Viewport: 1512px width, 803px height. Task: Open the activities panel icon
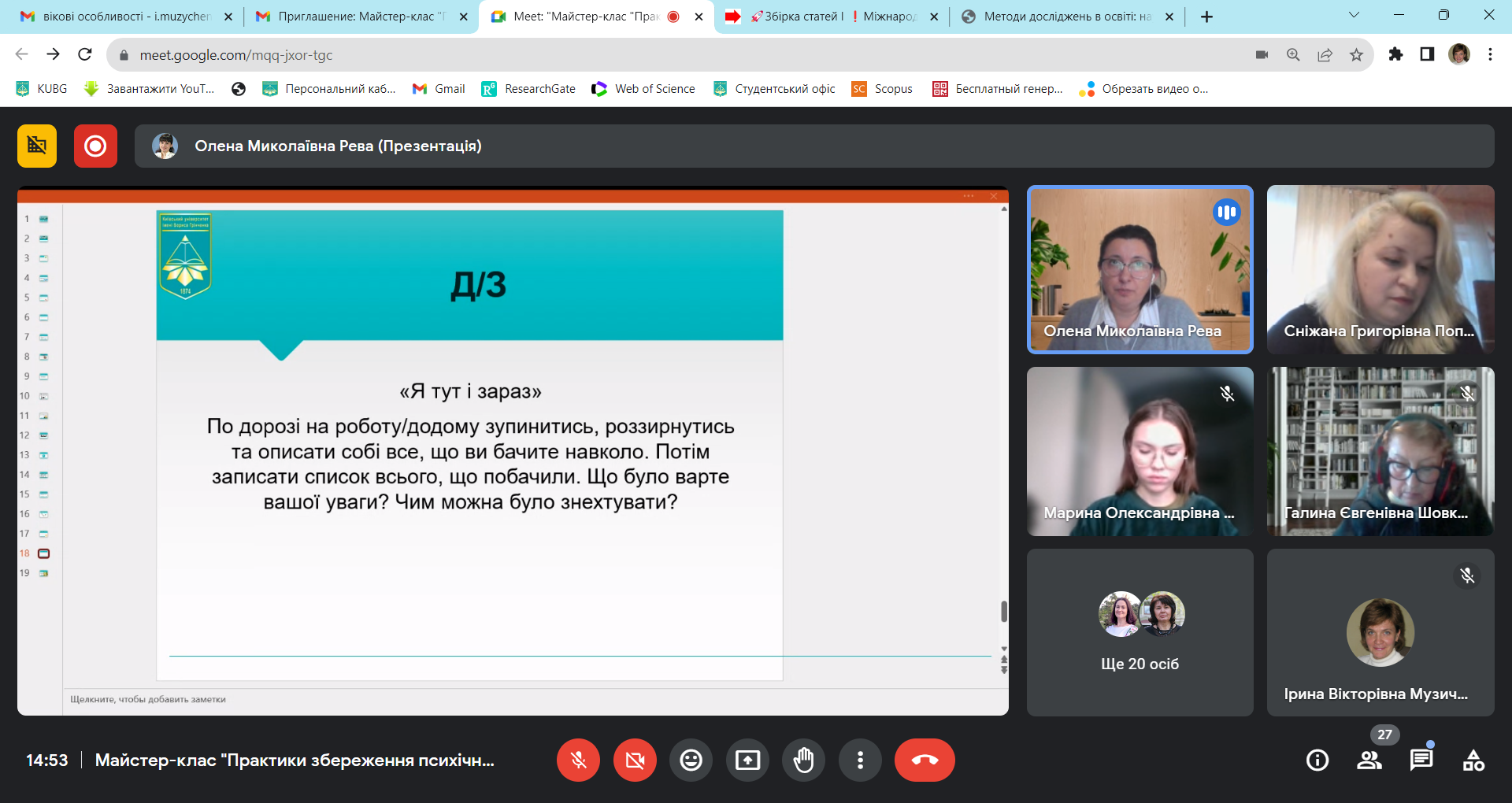pos(1473,760)
